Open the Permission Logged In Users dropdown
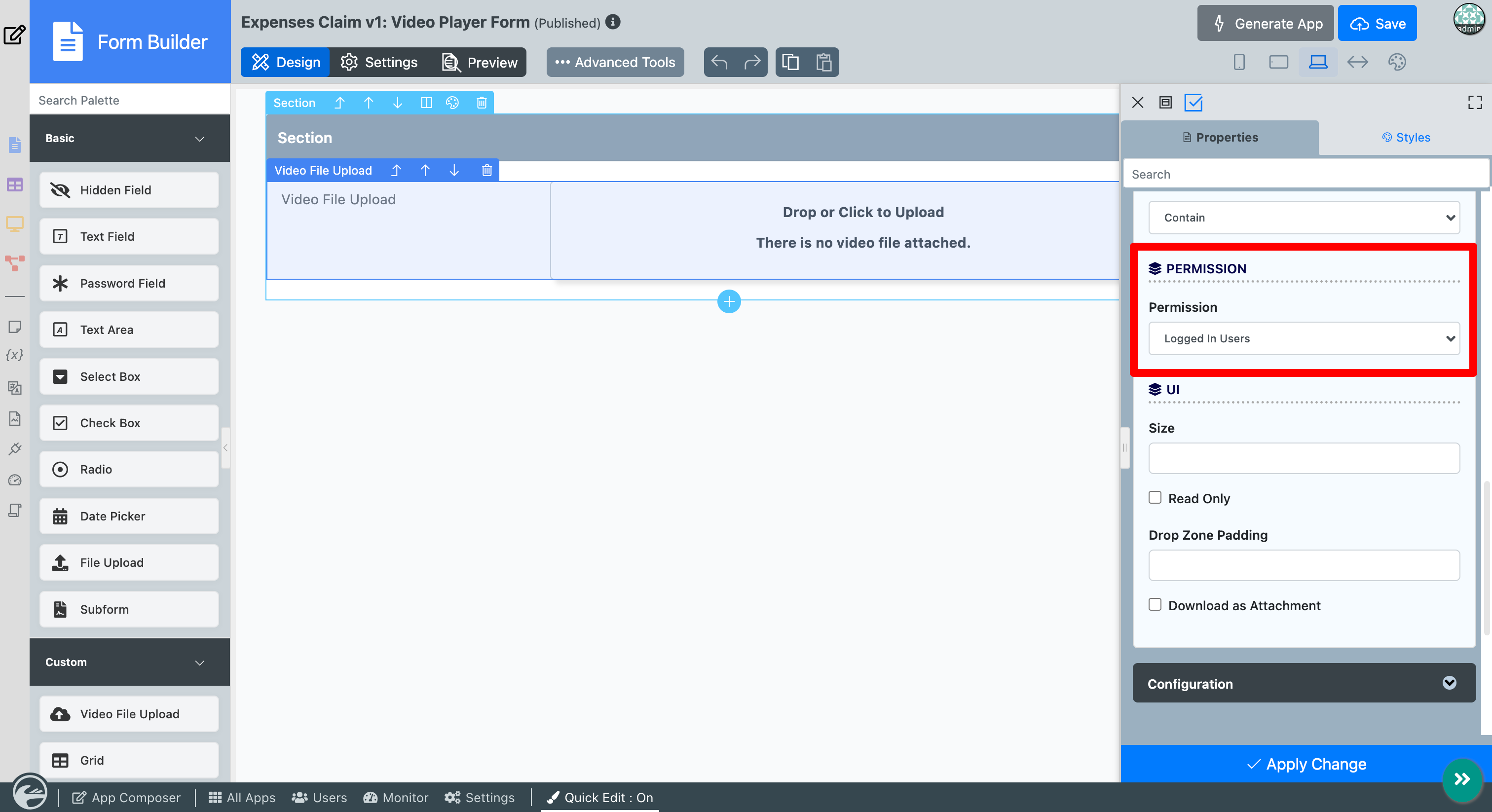1492x812 pixels. click(x=1304, y=338)
